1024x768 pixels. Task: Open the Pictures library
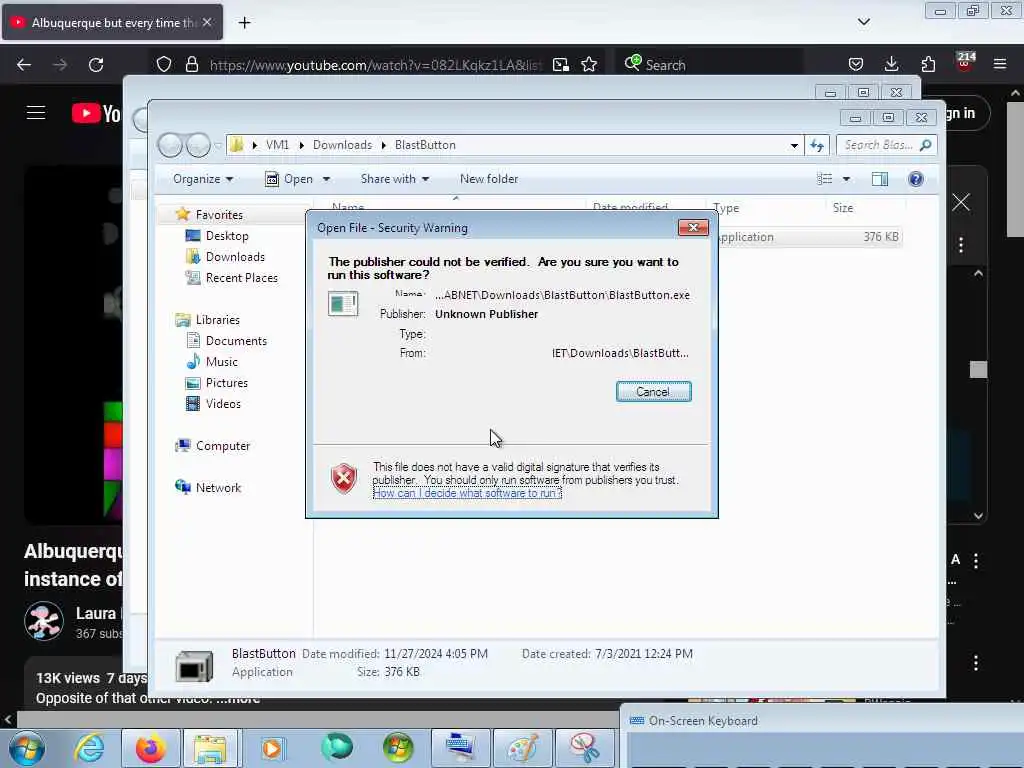(226, 383)
